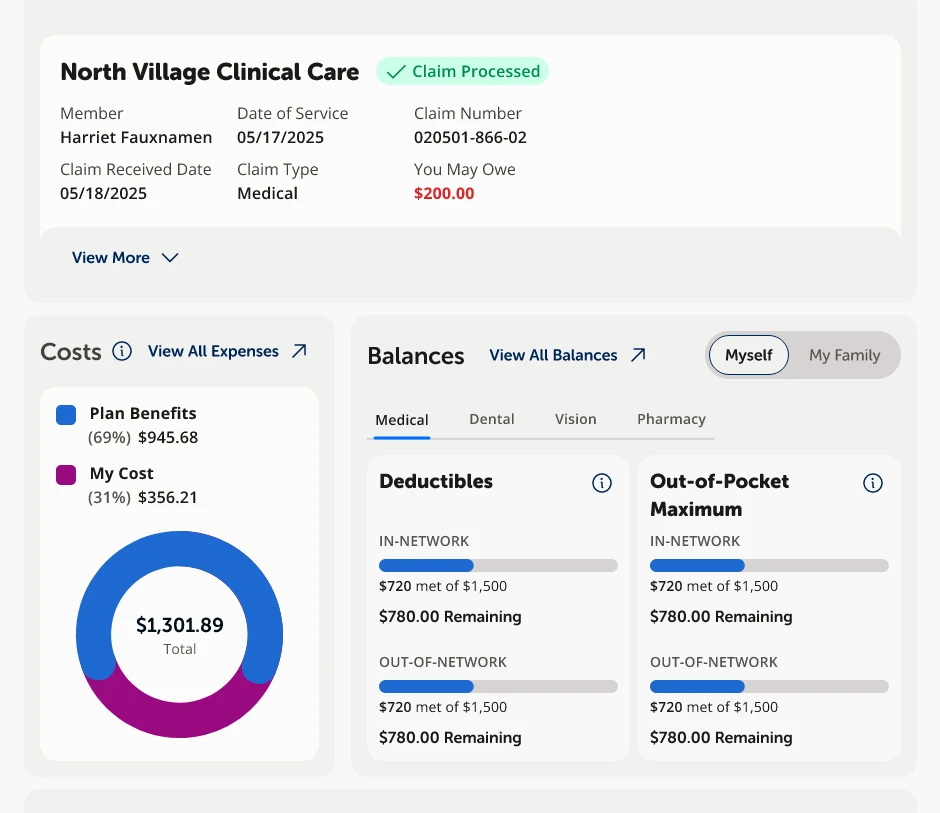The height and width of the screenshot is (813, 940).
Task: Click the Plan Benefits $945.68 amount
Action: tap(168, 438)
